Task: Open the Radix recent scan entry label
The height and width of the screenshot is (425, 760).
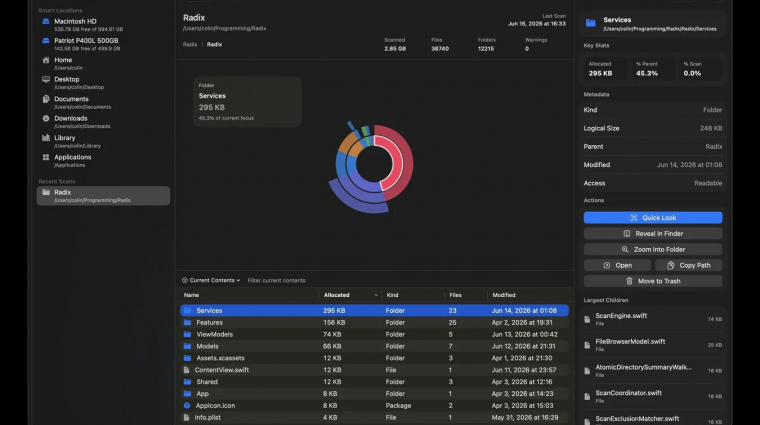Action: 63,192
